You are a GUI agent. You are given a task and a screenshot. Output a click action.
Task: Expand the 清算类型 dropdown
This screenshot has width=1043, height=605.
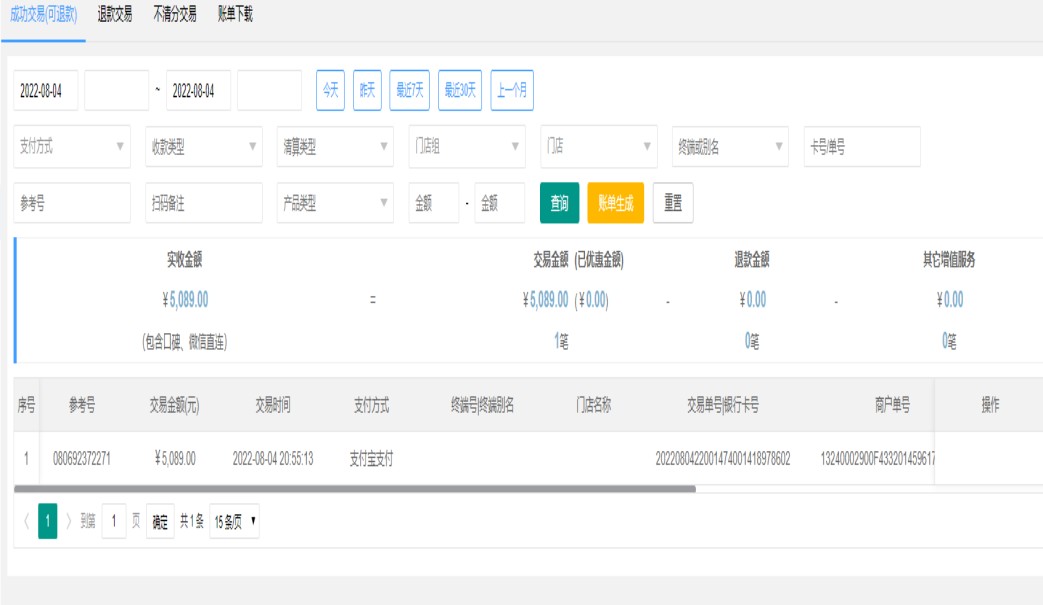coord(335,146)
